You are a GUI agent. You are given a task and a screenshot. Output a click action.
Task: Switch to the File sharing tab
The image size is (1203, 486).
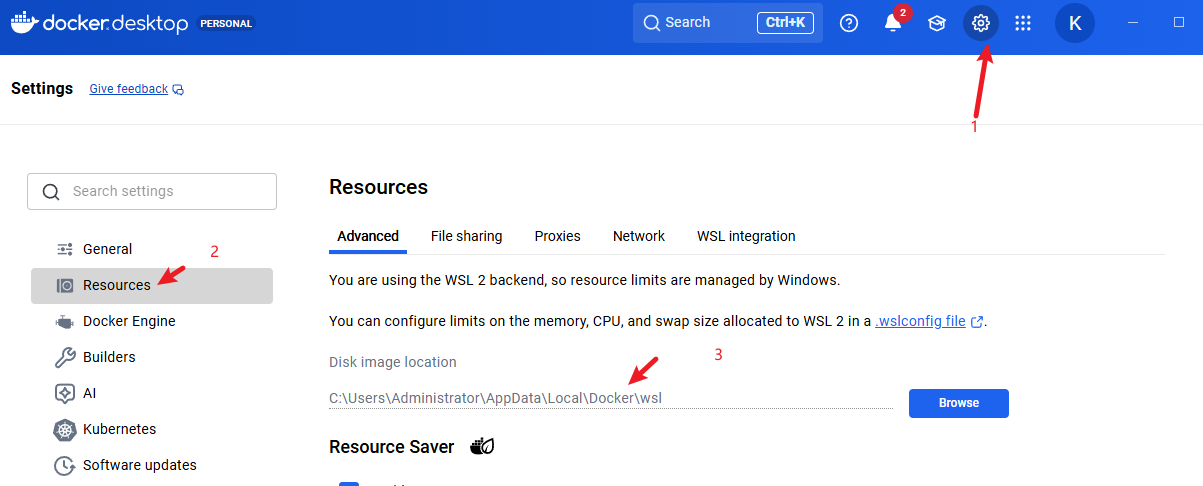click(466, 236)
